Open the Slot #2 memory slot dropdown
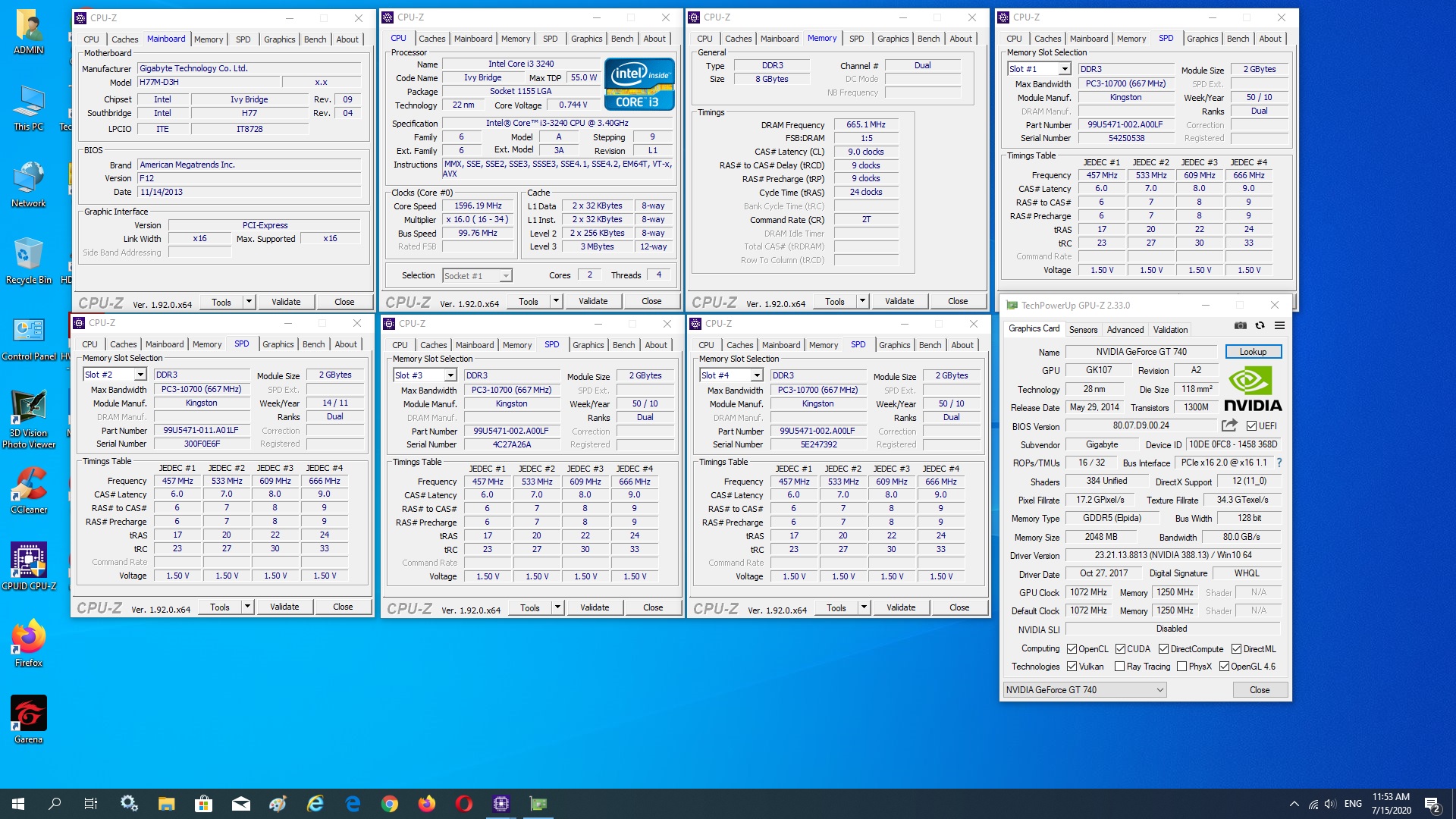Image resolution: width=1456 pixels, height=819 pixels. (140, 375)
